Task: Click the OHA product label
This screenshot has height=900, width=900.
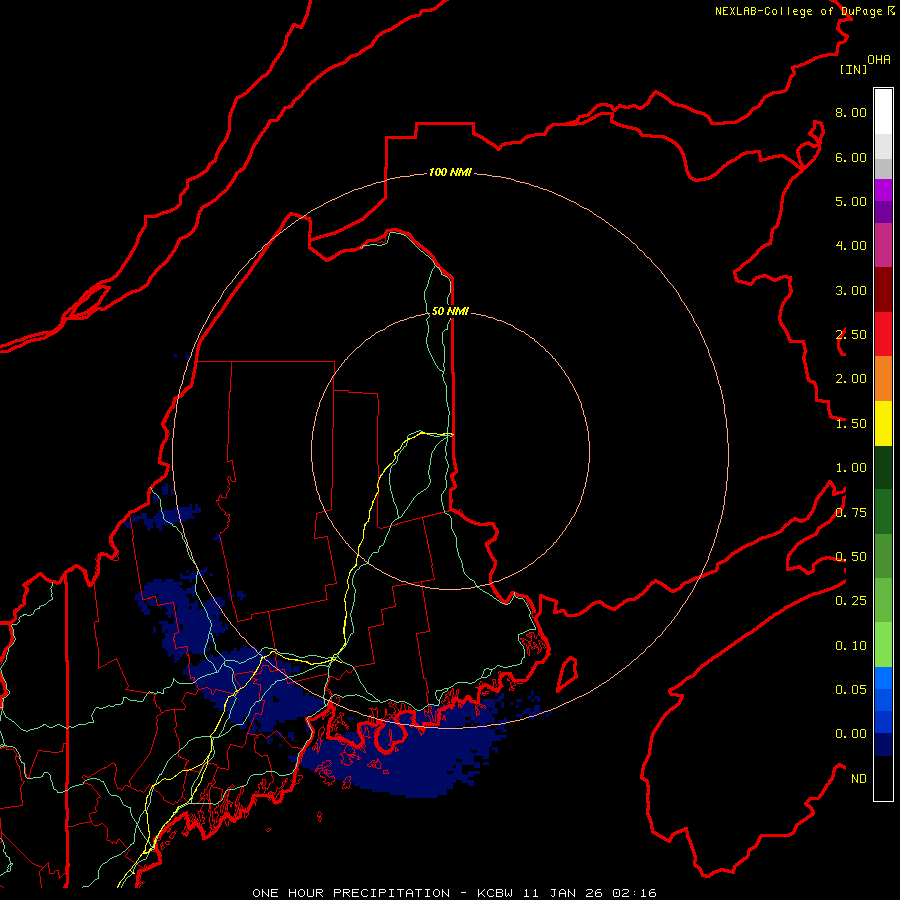Action: tap(879, 60)
